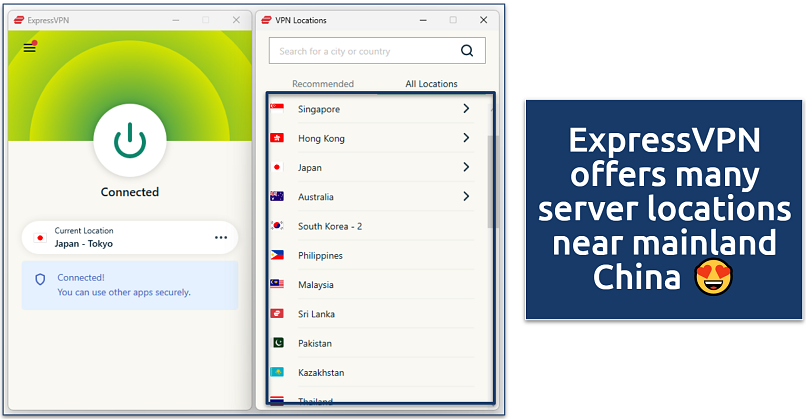Expand the Australia locations chevron
This screenshot has width=806, height=419.
point(466,197)
